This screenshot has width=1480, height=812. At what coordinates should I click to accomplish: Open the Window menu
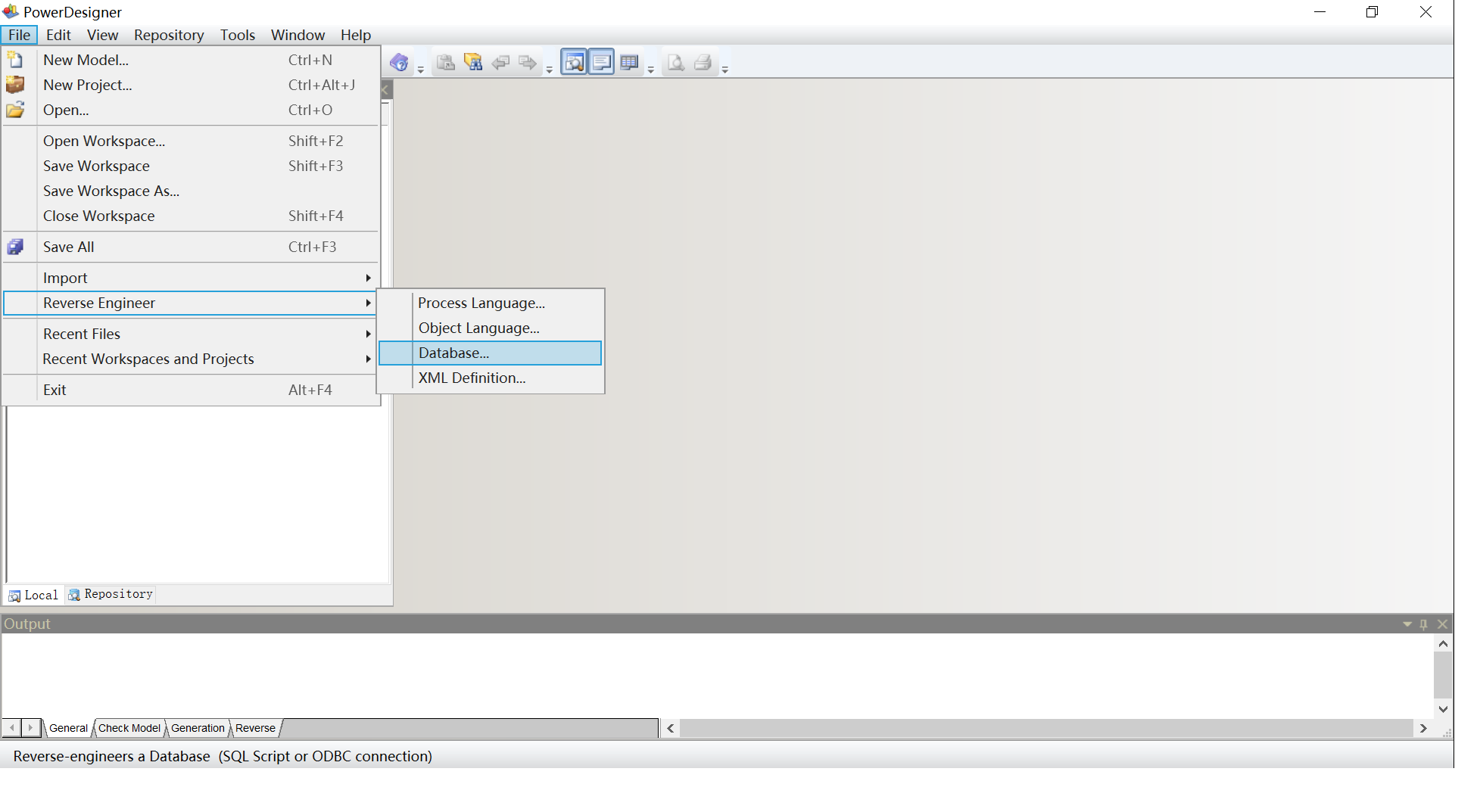click(x=298, y=35)
